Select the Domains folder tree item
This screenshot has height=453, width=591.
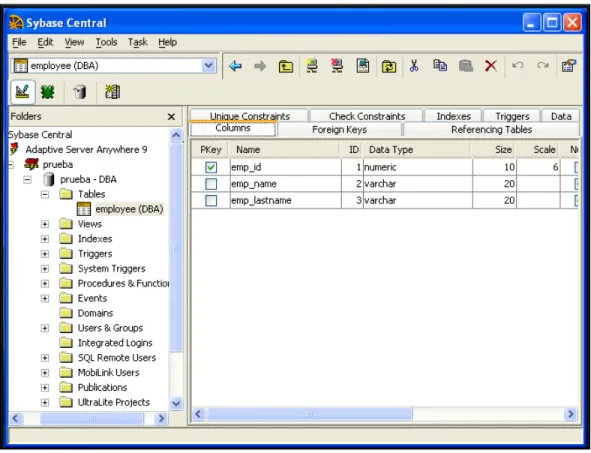tap(95, 313)
